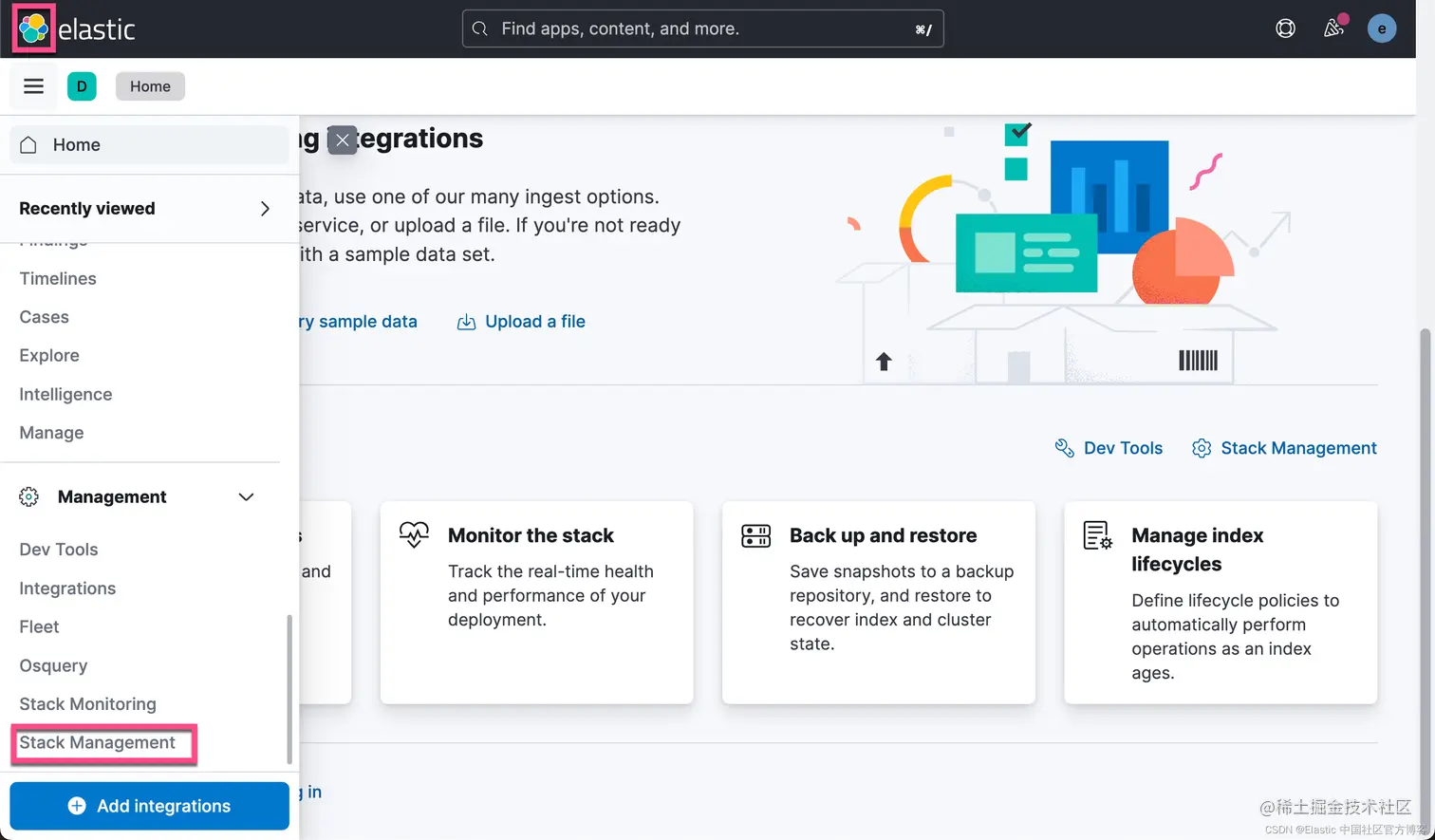
Task: Click the upload icon beside Upload a file
Action: click(466, 322)
